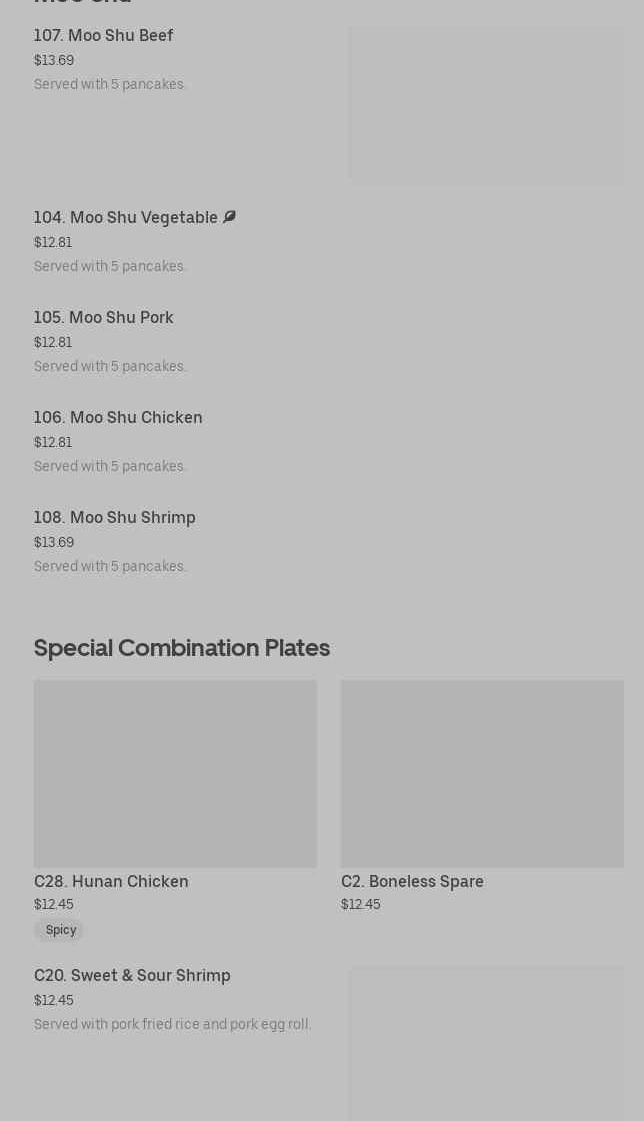Select 108. Moo Shu Shrimp item
The image size is (644, 1121).
point(114,518)
